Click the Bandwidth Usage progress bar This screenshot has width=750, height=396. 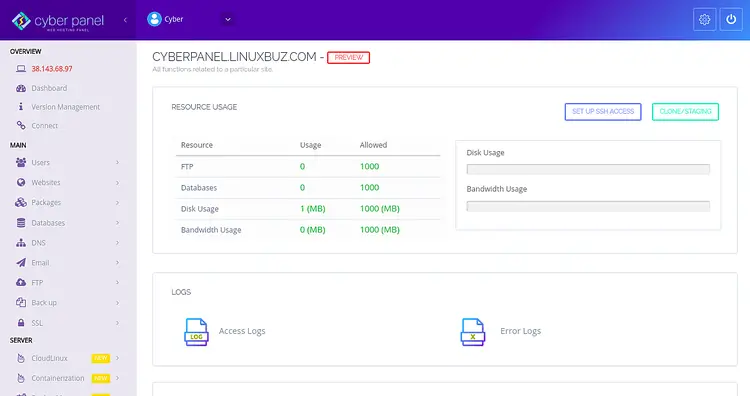click(x=588, y=206)
